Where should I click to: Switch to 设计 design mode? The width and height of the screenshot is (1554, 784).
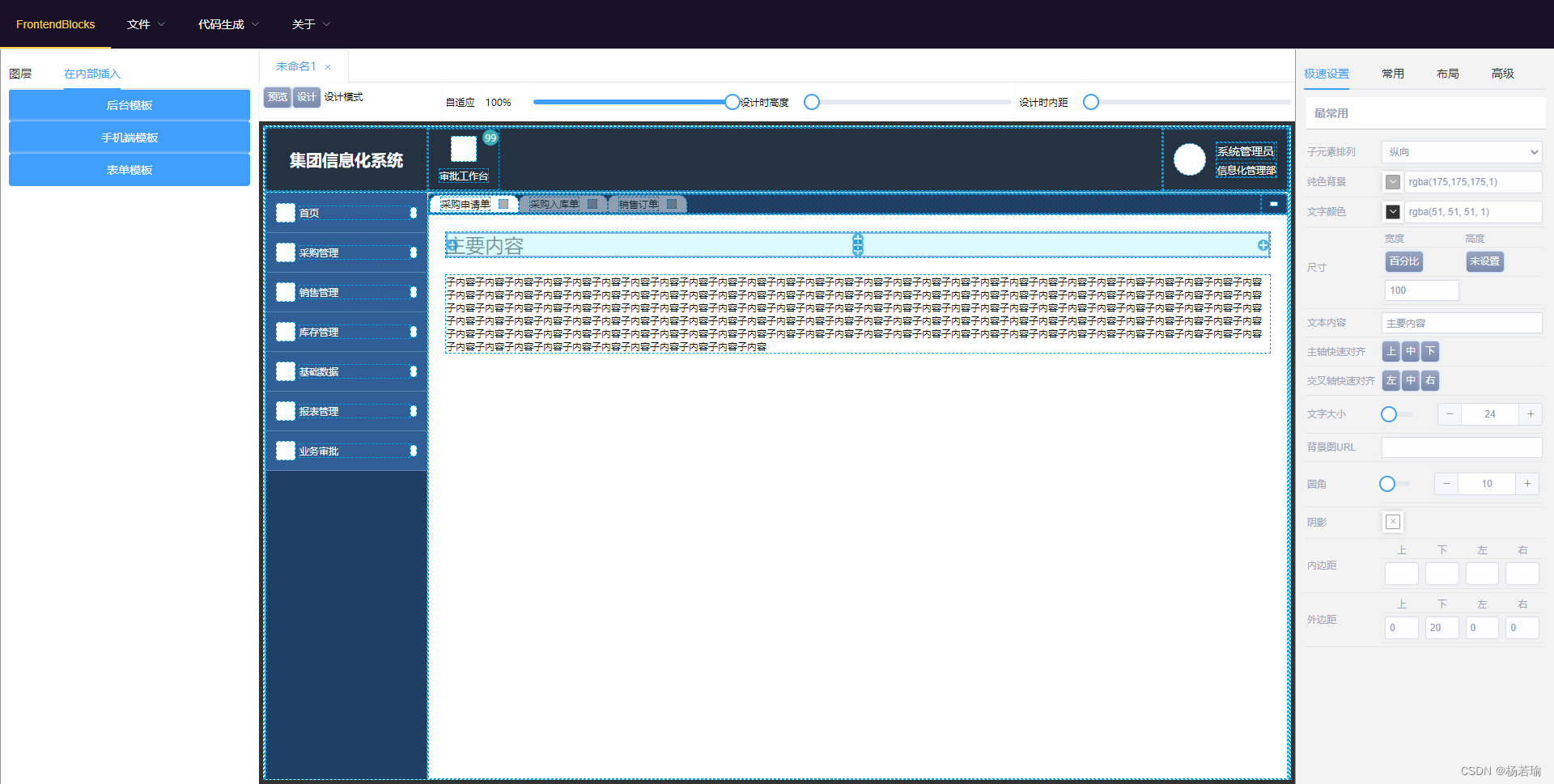(x=307, y=97)
